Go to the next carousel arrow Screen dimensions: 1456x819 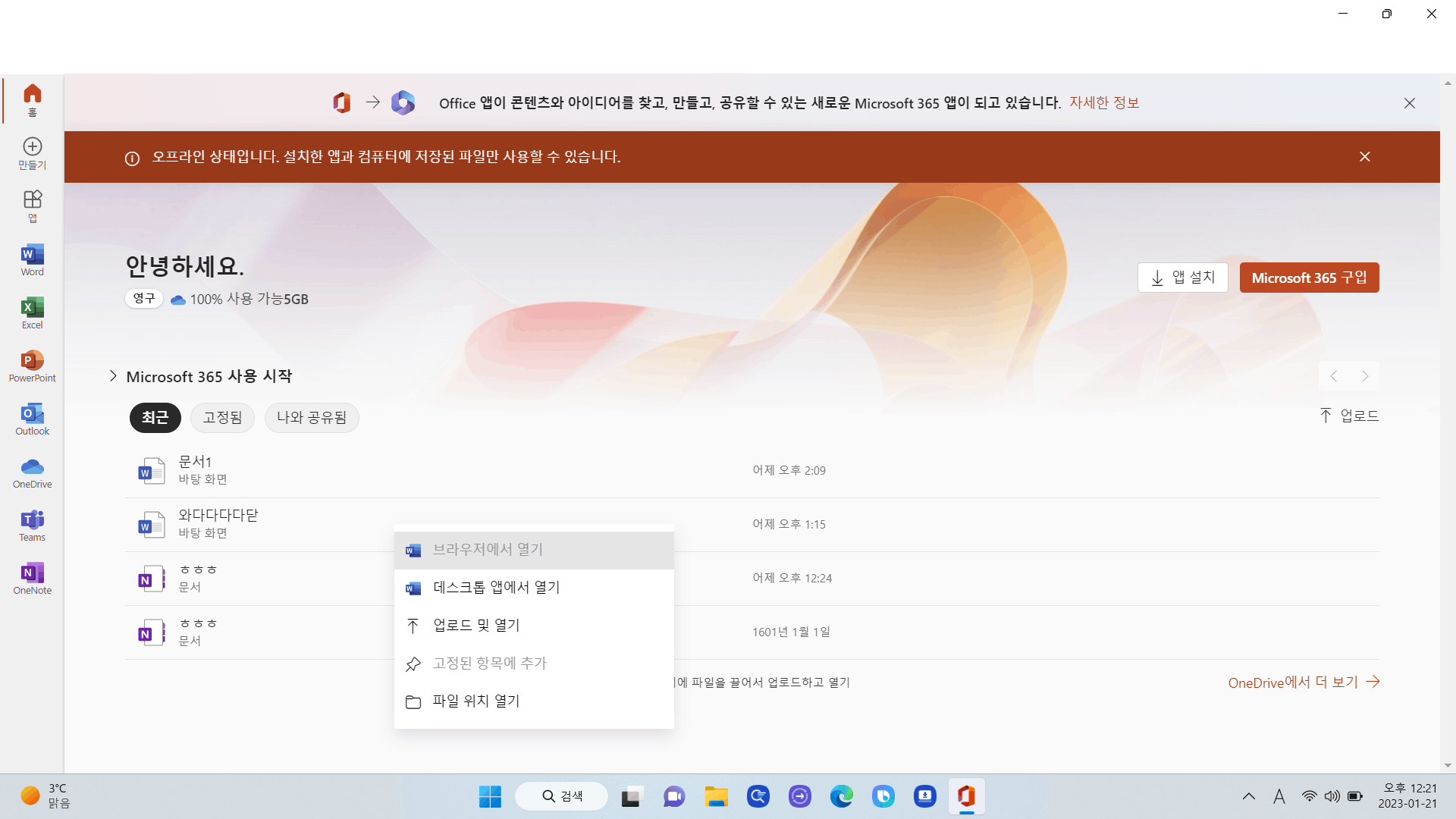(1365, 376)
